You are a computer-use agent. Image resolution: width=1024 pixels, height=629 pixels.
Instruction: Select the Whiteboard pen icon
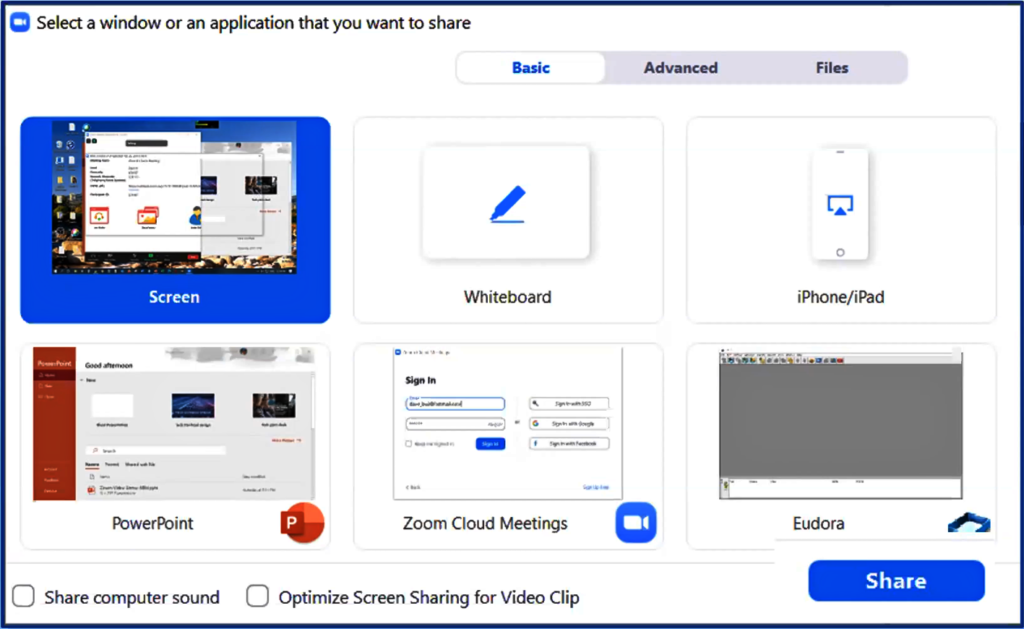click(x=507, y=204)
